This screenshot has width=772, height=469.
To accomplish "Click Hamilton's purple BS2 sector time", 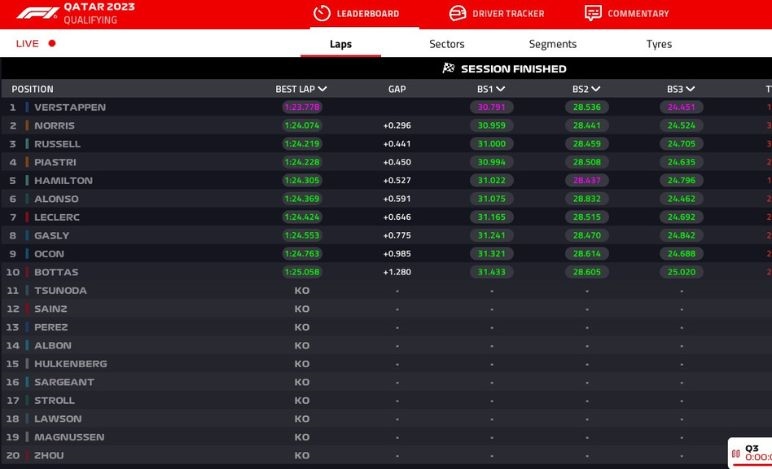I will 586,181.
